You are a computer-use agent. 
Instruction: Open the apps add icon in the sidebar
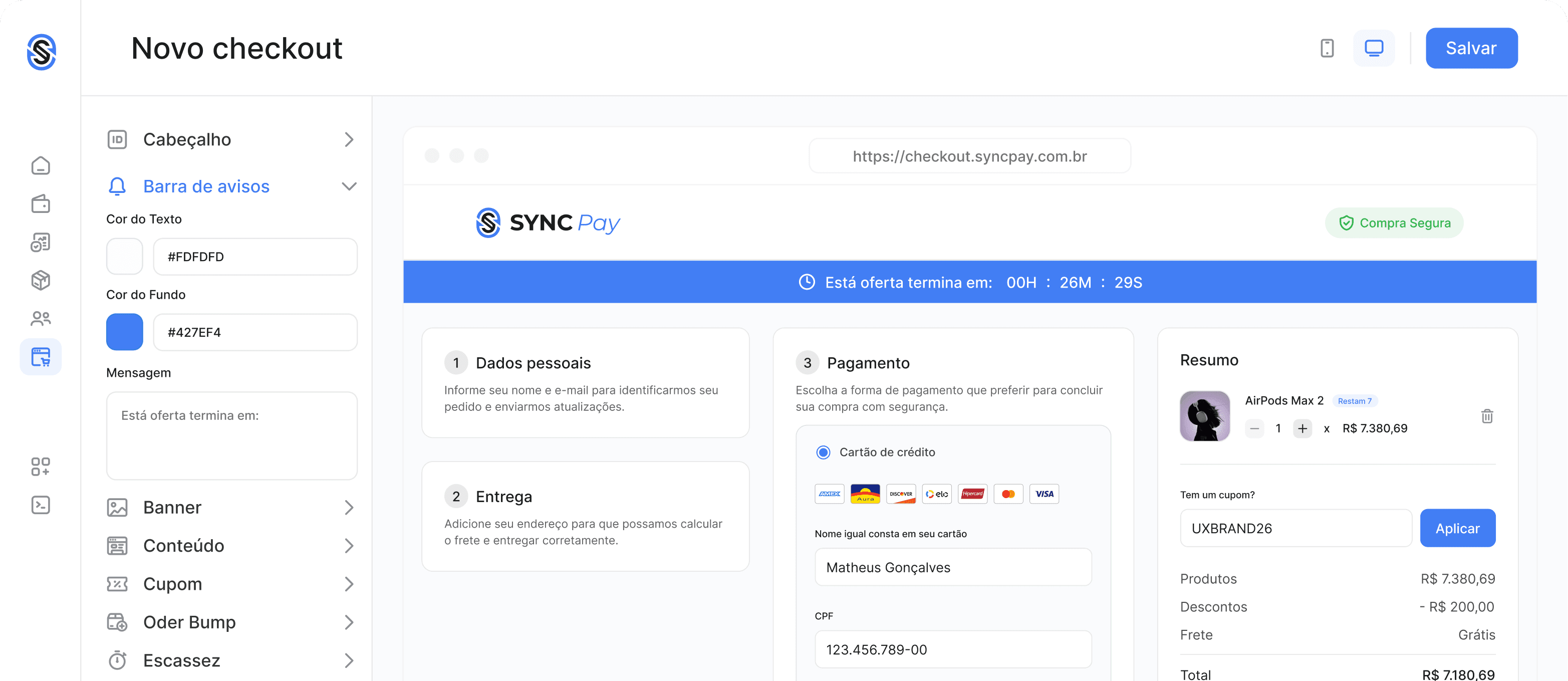click(41, 467)
